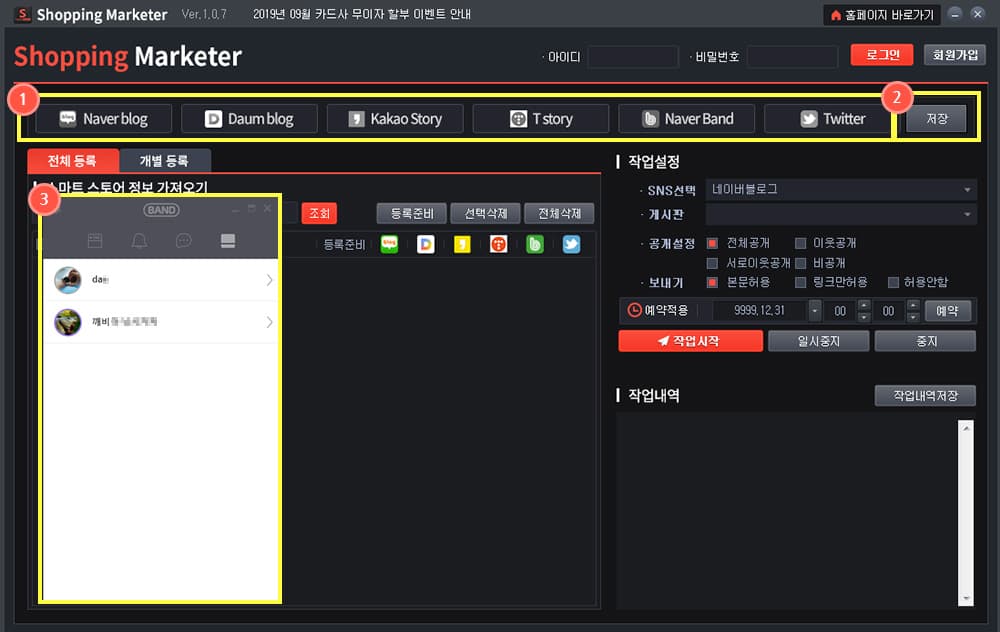1000x632 pixels.
Task: Expand the '깨비' row chevron arrow
Action: pyautogui.click(x=269, y=322)
